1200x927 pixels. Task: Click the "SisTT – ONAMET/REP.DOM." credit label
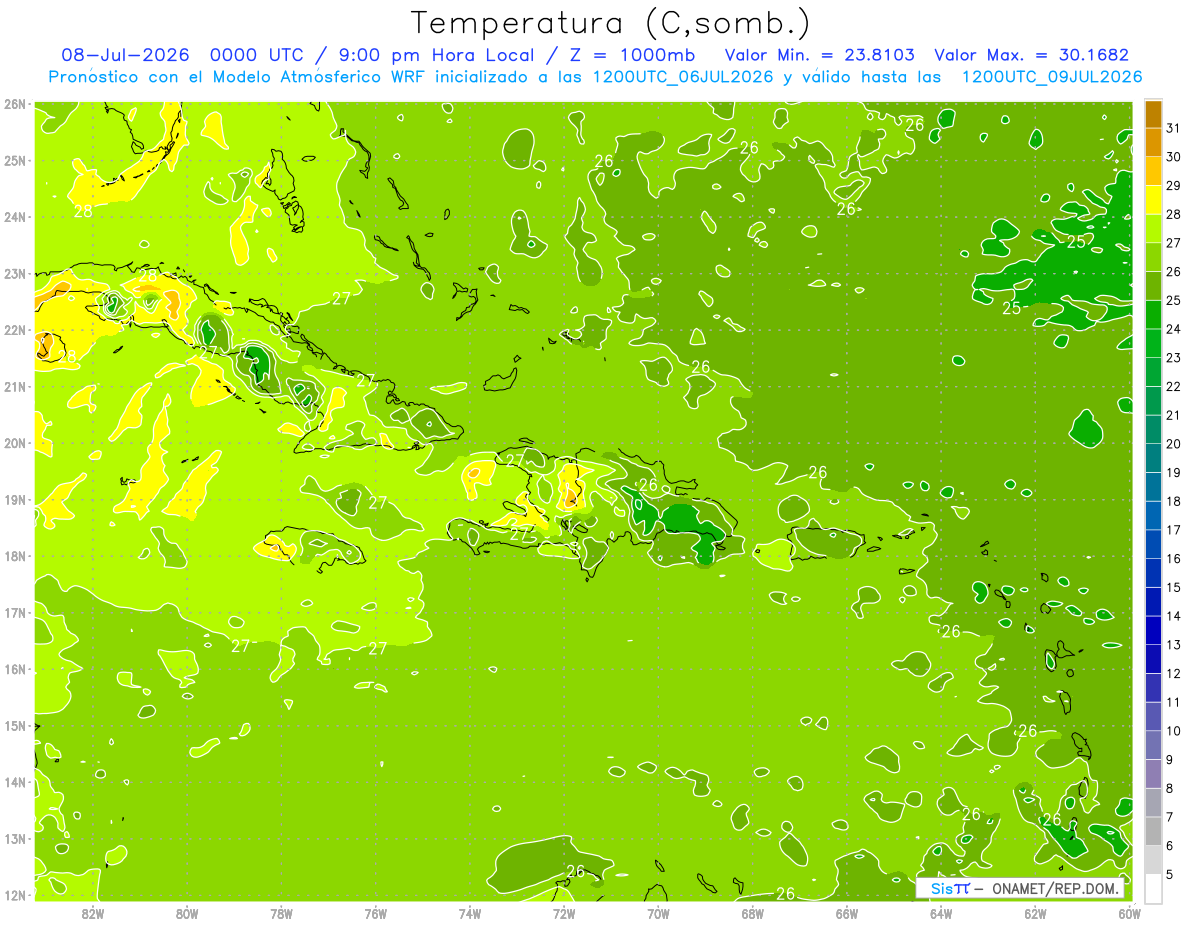[x=1020, y=888]
